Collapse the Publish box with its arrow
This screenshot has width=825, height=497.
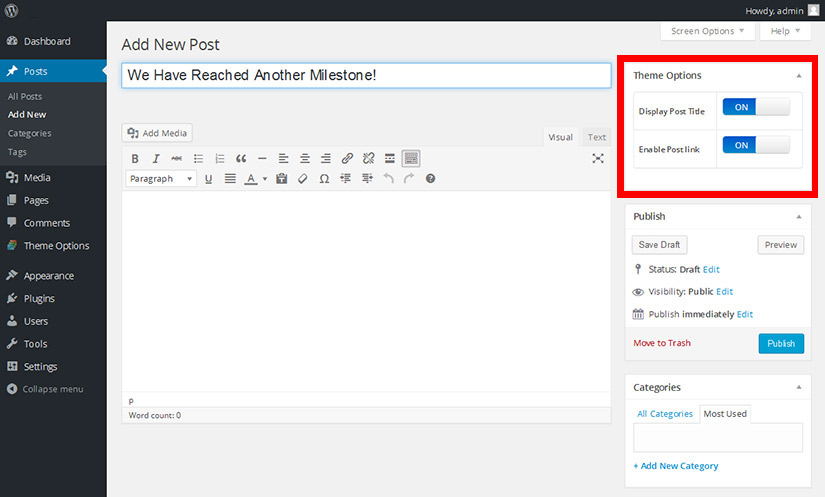click(798, 216)
